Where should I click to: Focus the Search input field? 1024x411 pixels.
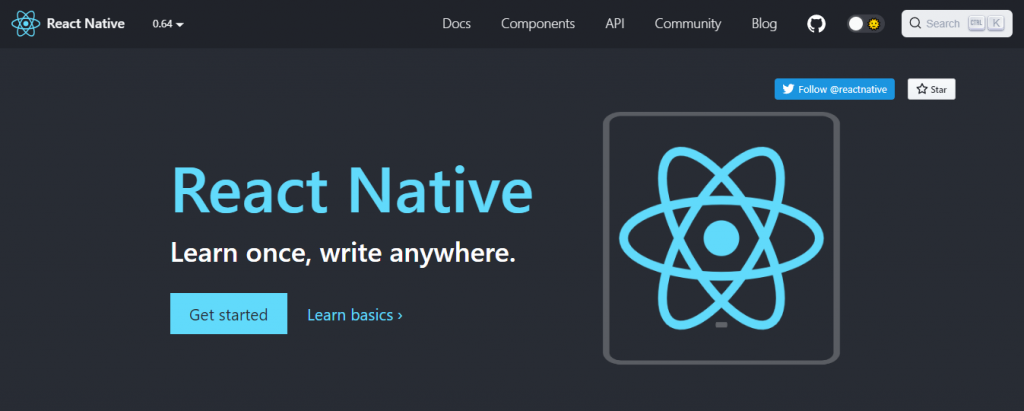pyautogui.click(x=957, y=24)
